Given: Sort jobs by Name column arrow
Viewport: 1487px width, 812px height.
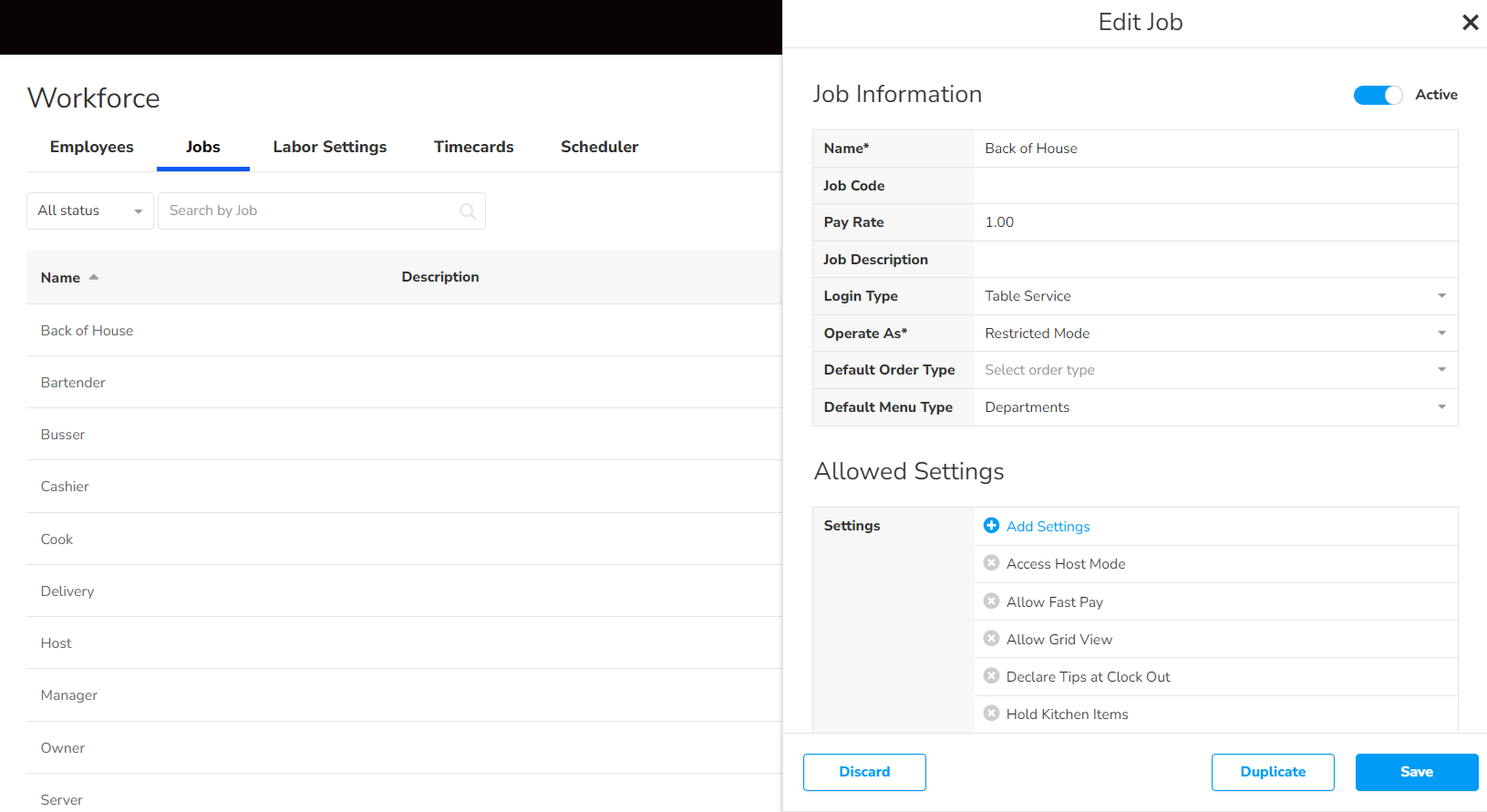Looking at the screenshot, I should (94, 277).
